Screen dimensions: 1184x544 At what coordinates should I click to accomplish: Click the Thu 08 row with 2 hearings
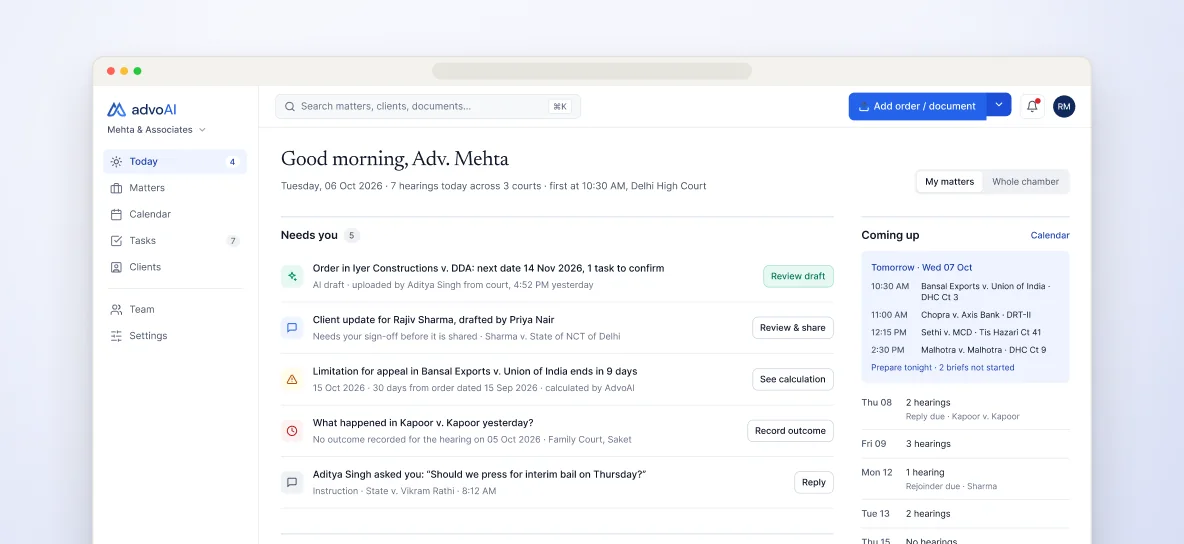[965, 410]
